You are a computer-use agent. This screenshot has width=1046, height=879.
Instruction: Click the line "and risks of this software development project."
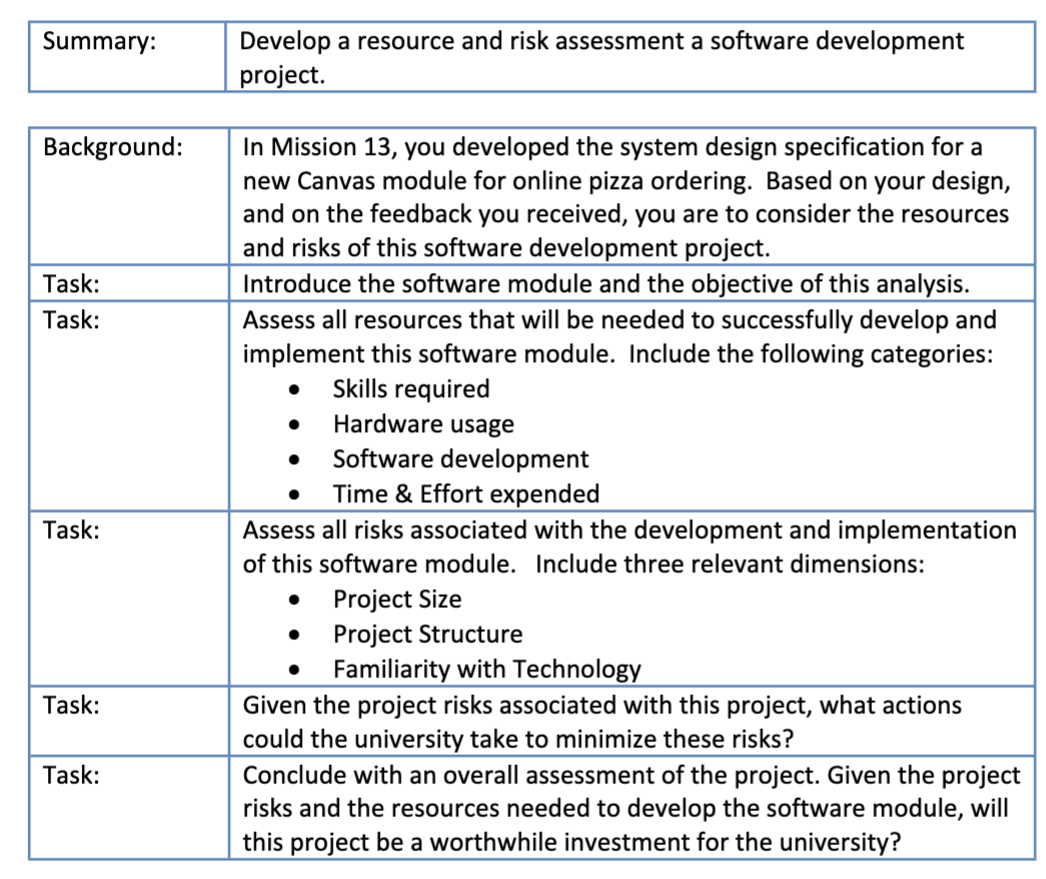[506, 248]
